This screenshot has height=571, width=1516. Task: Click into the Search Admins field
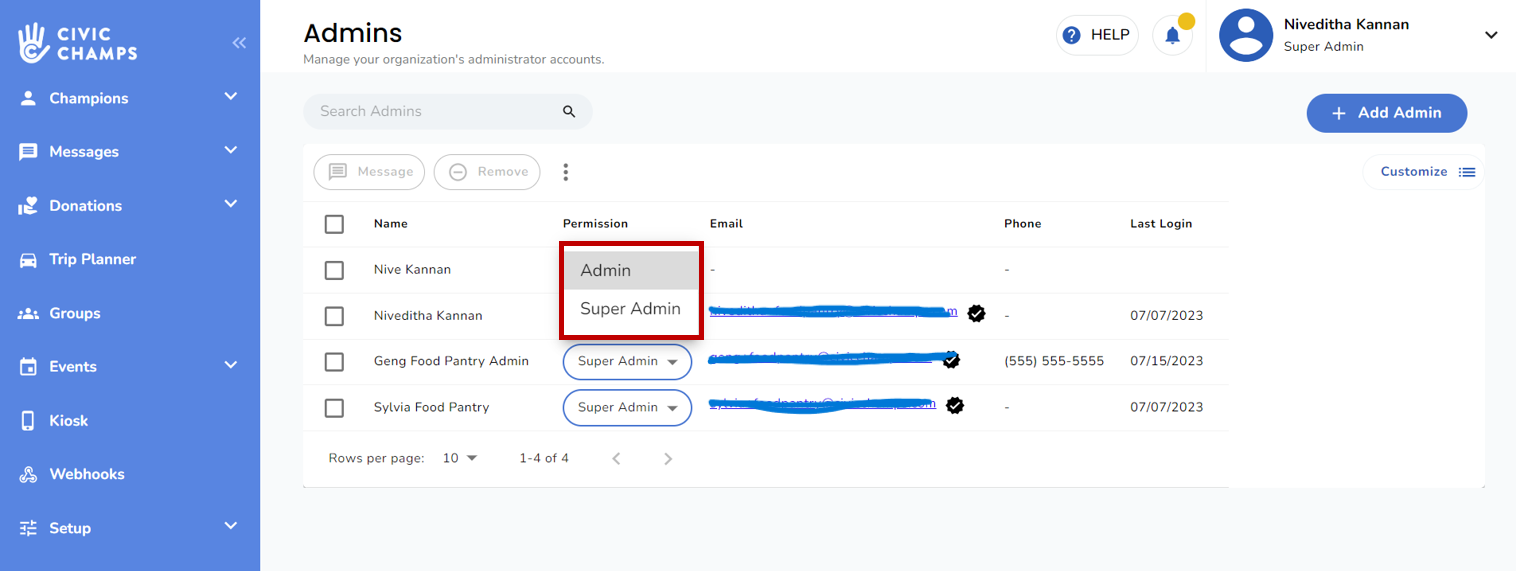pos(435,112)
